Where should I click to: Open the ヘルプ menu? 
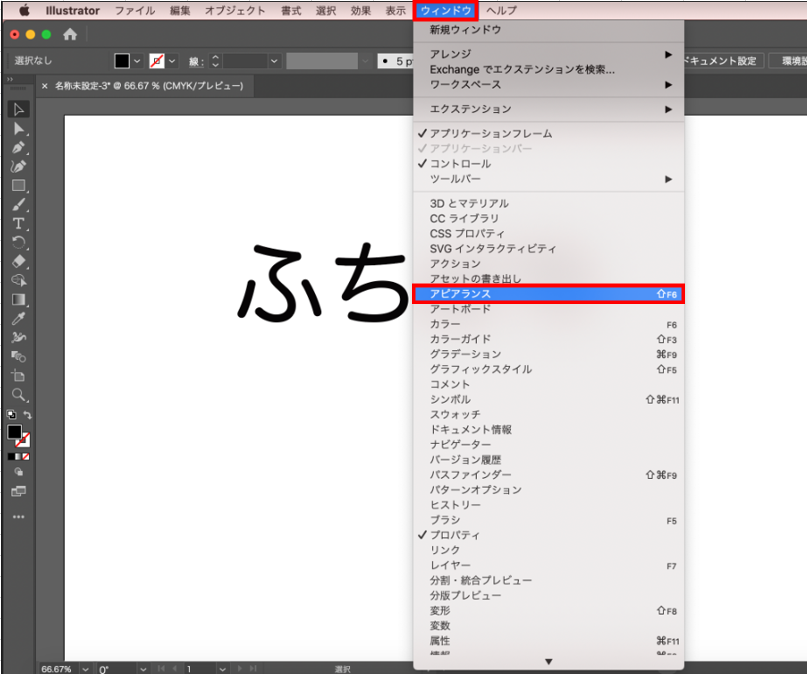(501, 10)
